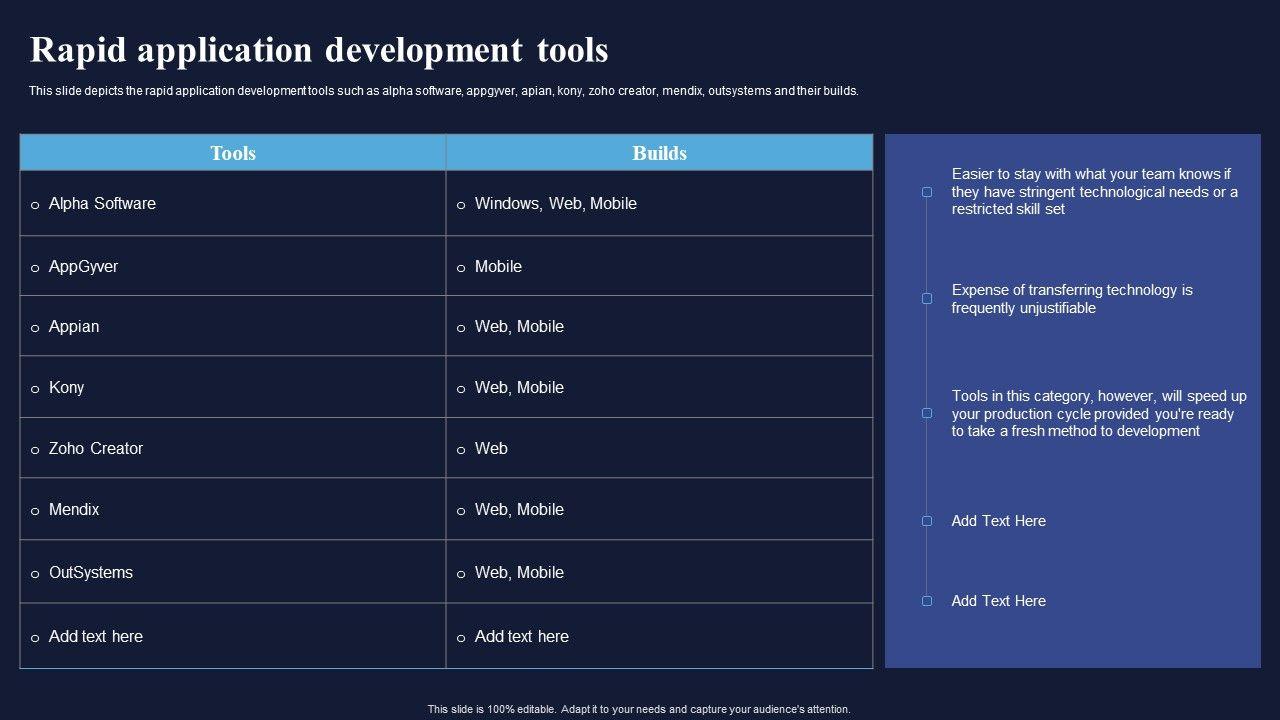Select the 'Kony' table cell
This screenshot has height=720, width=1280.
pyautogui.click(x=233, y=387)
